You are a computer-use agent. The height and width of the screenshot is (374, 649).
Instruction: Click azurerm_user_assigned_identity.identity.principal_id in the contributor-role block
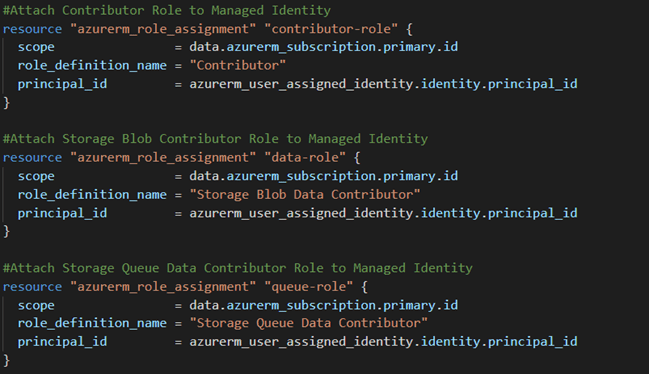pyautogui.click(x=383, y=84)
